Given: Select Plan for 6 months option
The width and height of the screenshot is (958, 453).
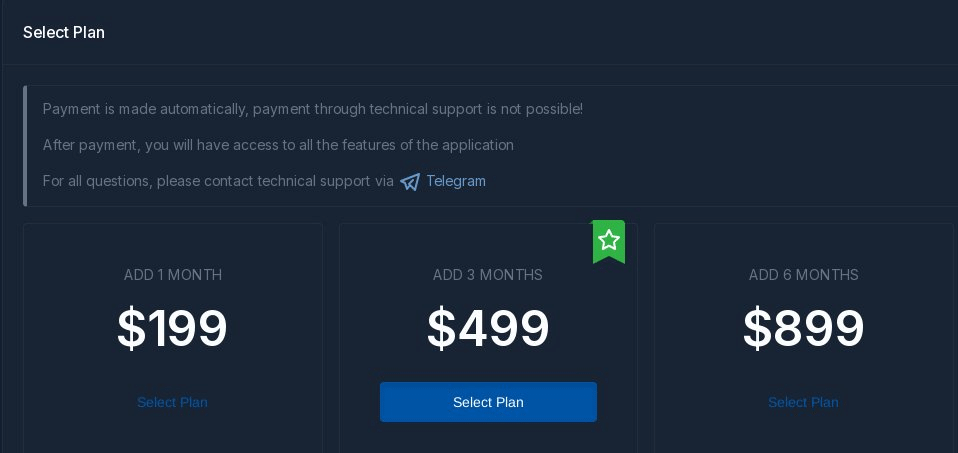Looking at the screenshot, I should (x=803, y=402).
